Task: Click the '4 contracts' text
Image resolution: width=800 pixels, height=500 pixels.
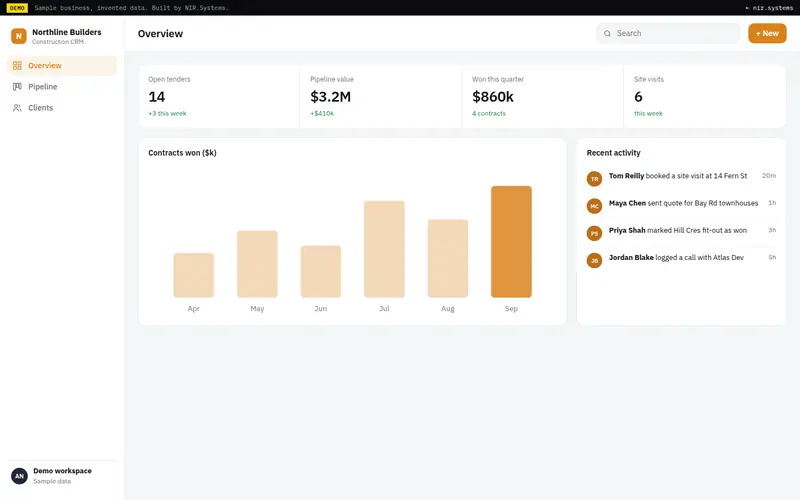Action: [x=489, y=113]
